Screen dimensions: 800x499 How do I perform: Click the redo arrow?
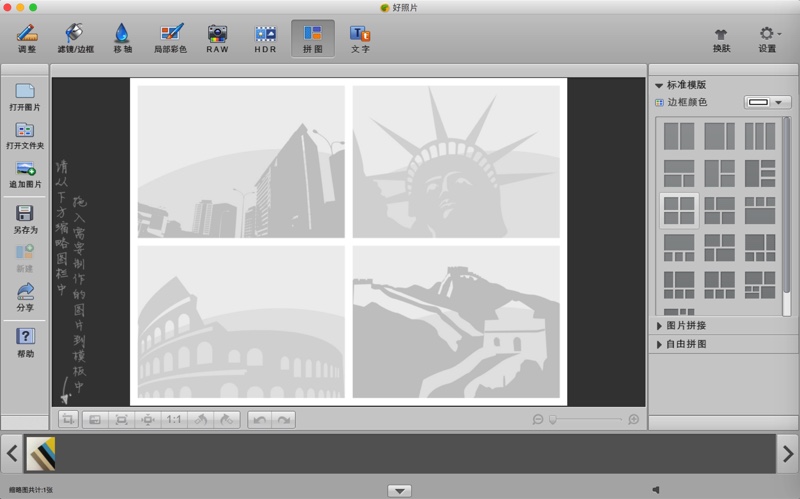[x=284, y=419]
